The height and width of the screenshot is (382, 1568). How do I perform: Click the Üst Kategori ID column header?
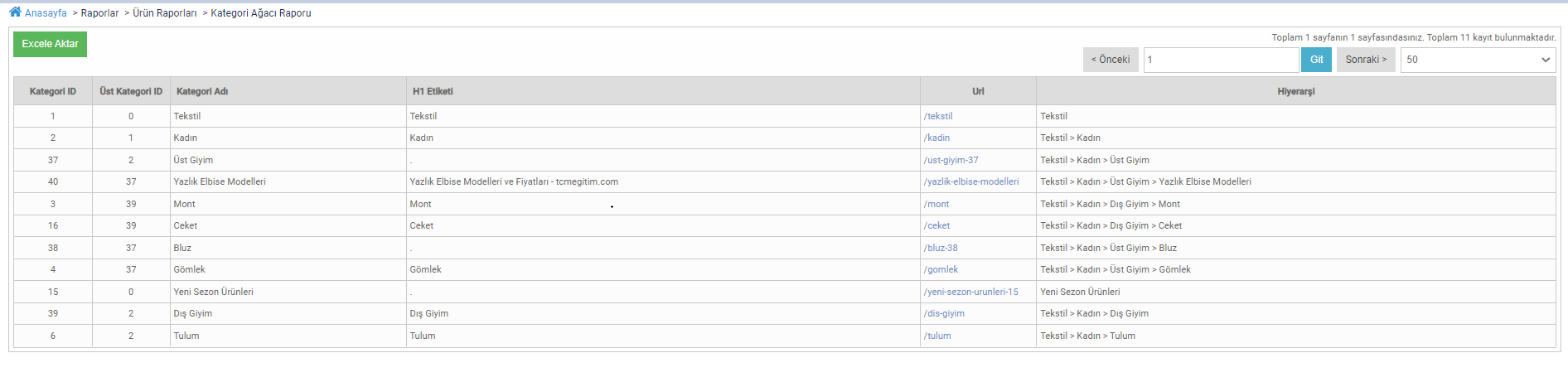[x=131, y=91]
